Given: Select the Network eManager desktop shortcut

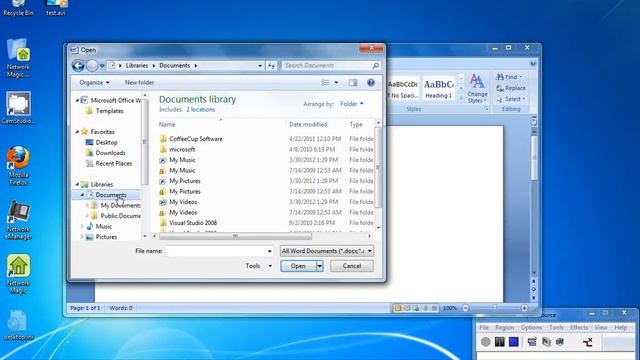Looking at the screenshot, I should (x=18, y=220).
